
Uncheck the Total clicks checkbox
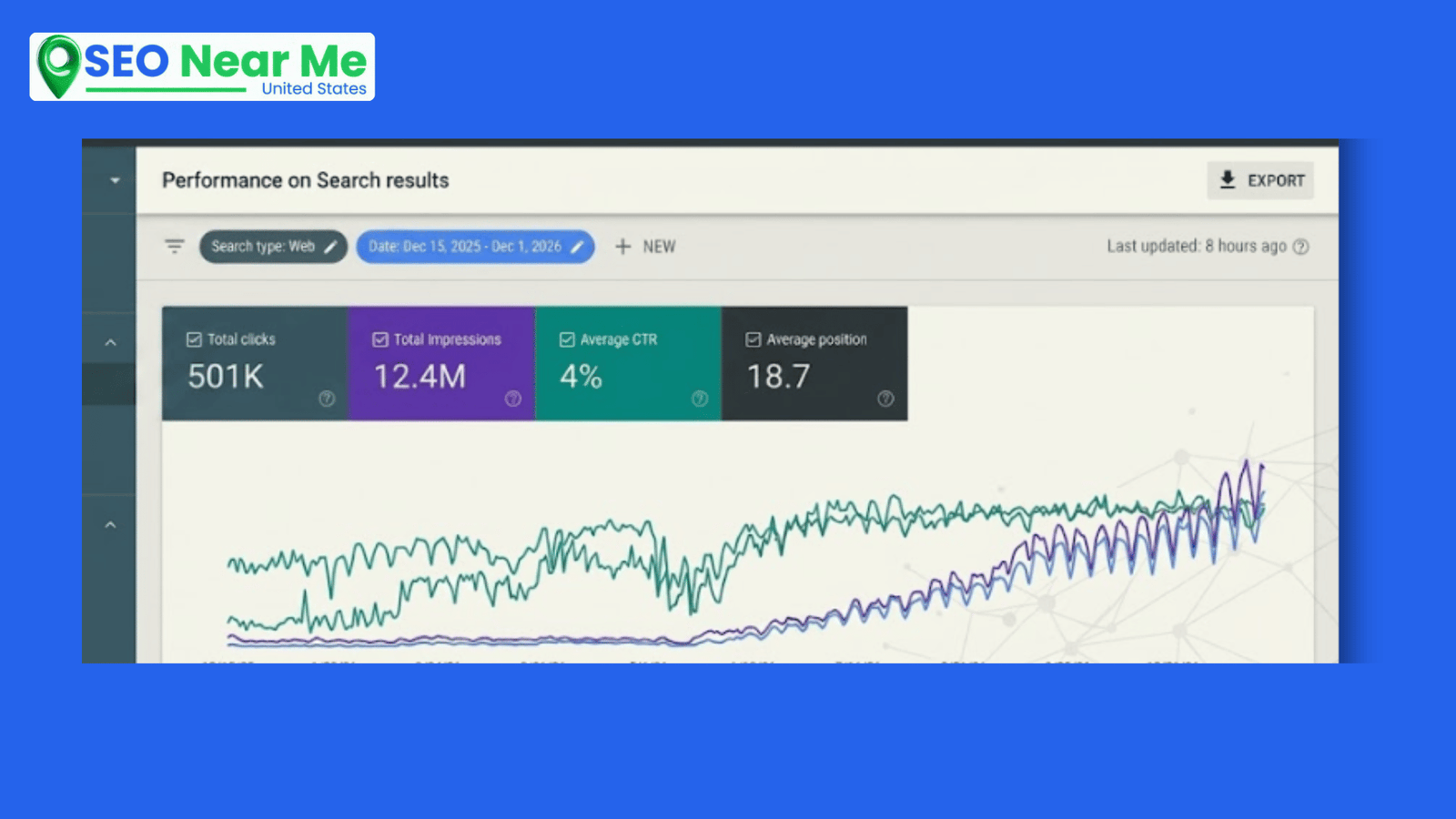coord(194,339)
